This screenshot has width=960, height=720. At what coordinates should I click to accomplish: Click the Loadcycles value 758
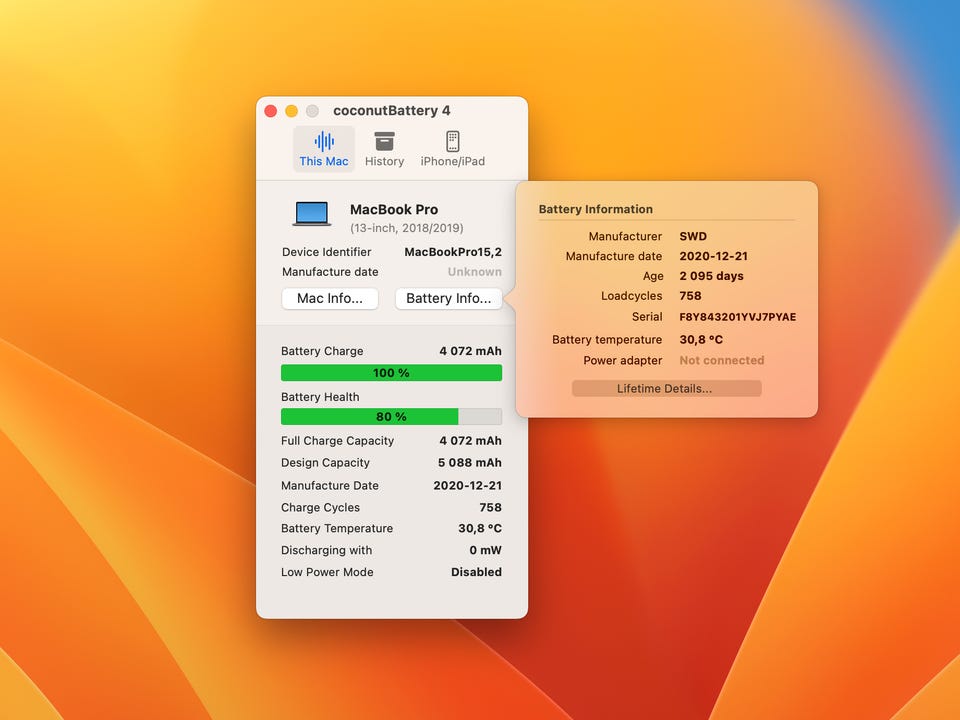(x=690, y=296)
